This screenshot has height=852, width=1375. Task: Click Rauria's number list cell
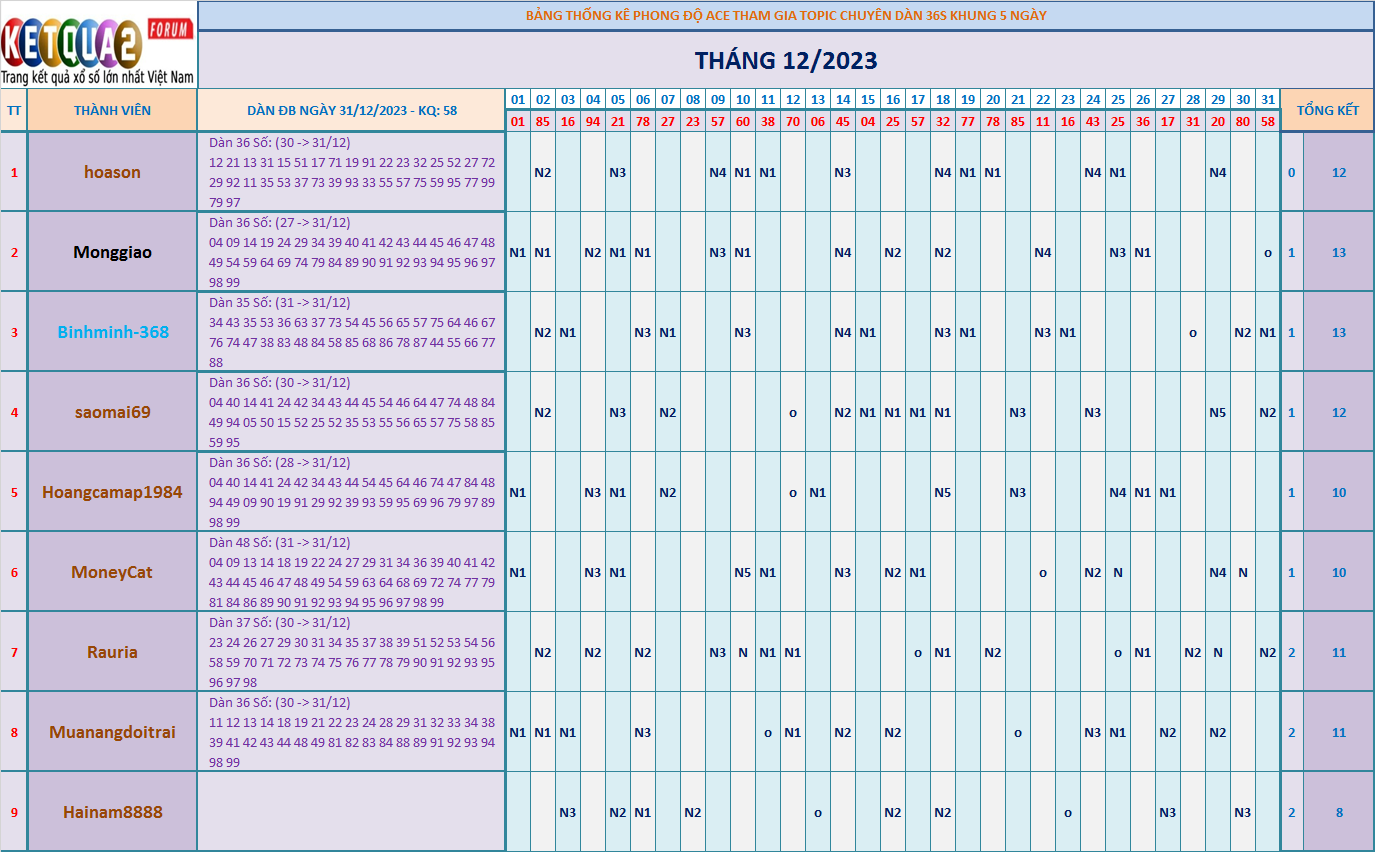[351, 652]
